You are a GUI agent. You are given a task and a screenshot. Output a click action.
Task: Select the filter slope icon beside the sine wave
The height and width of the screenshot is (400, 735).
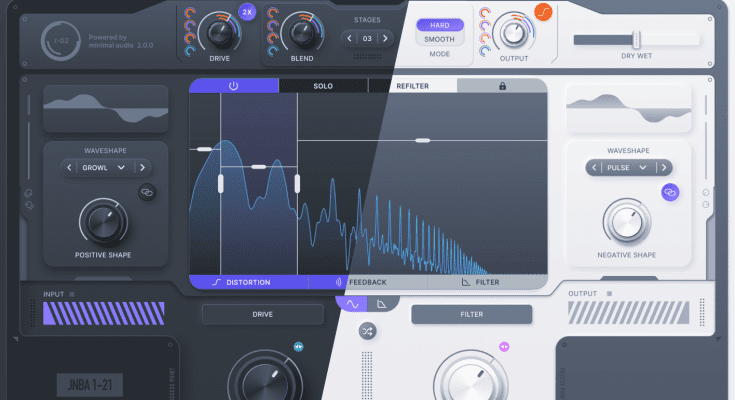[382, 303]
